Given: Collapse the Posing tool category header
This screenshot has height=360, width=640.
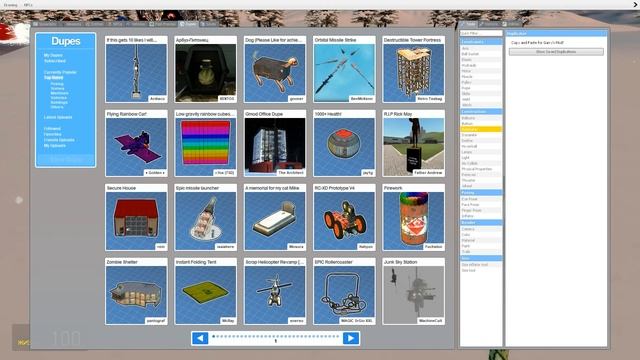Looking at the screenshot, I should tap(481, 193).
